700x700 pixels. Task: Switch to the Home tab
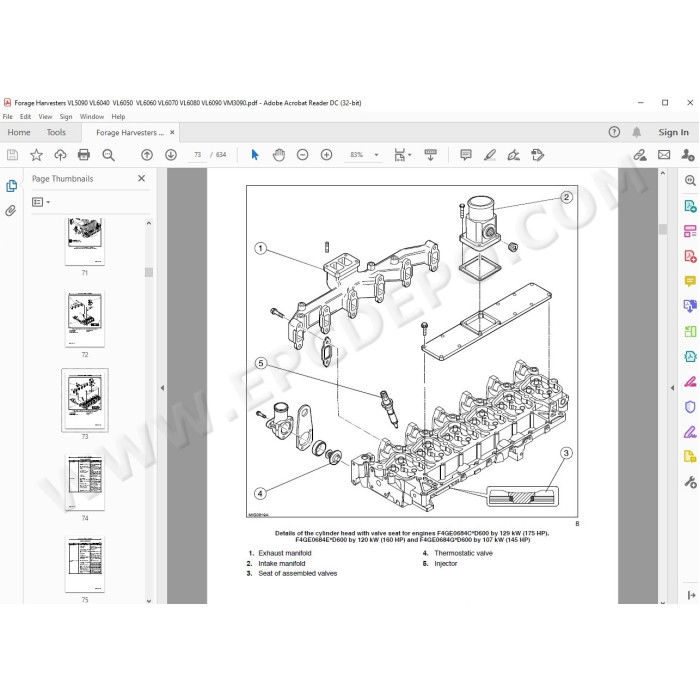pyautogui.click(x=19, y=132)
